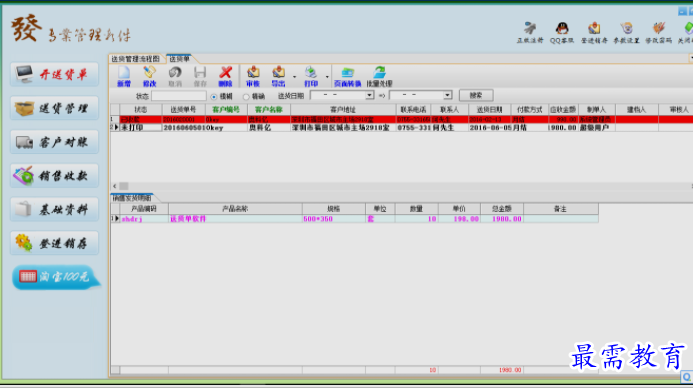Select the 未打印 status cell in row 2
693x388 pixels.
tap(141, 127)
